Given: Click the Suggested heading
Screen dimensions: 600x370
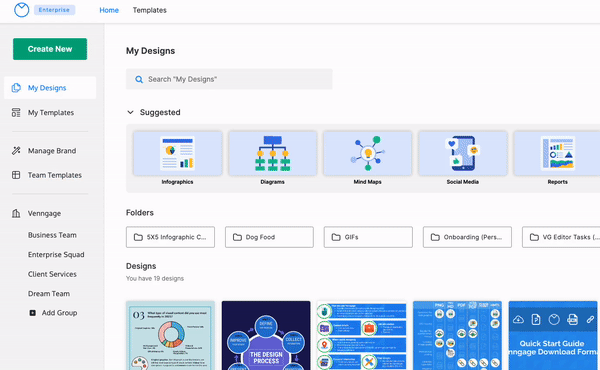Looking at the screenshot, I should (x=160, y=112).
